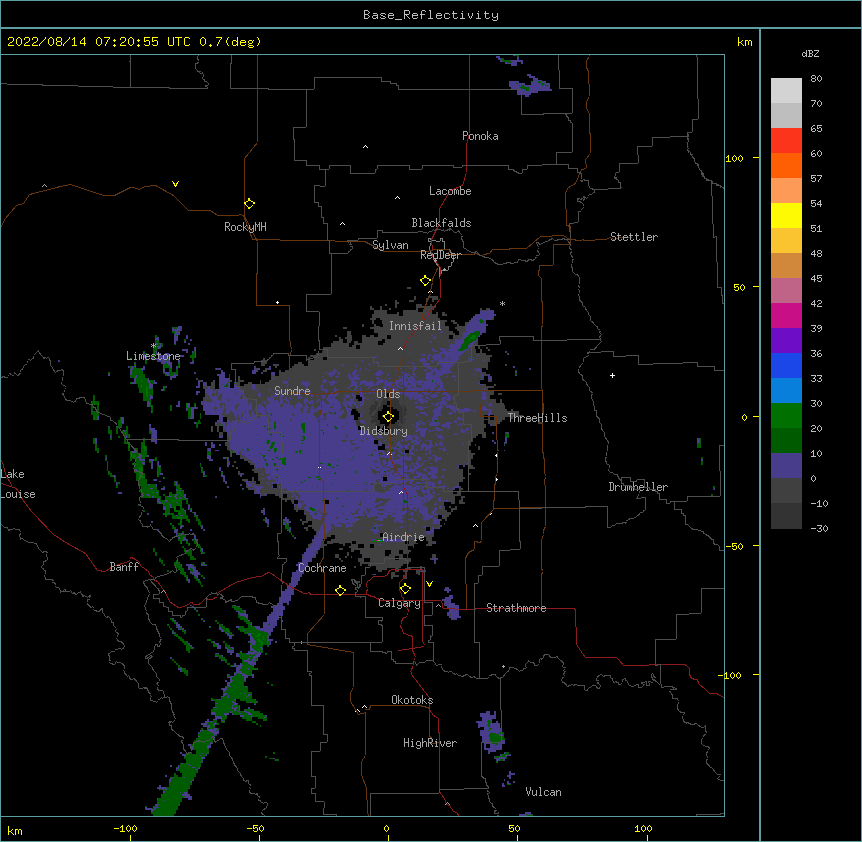This screenshot has width=862, height=842.
Task: Click the Strathmore label
Action: (x=516, y=608)
